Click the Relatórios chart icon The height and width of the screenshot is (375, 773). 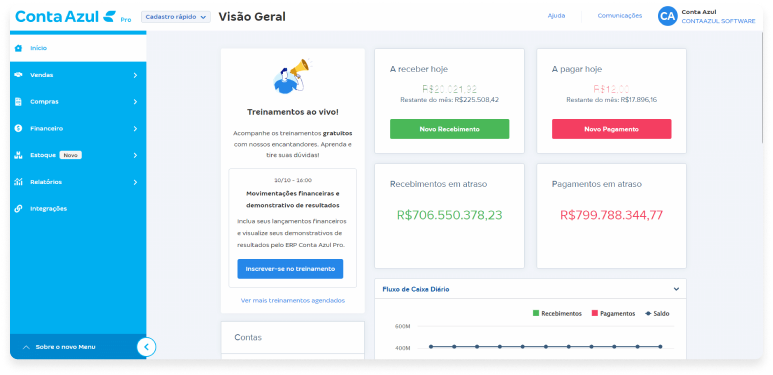tap(19, 182)
